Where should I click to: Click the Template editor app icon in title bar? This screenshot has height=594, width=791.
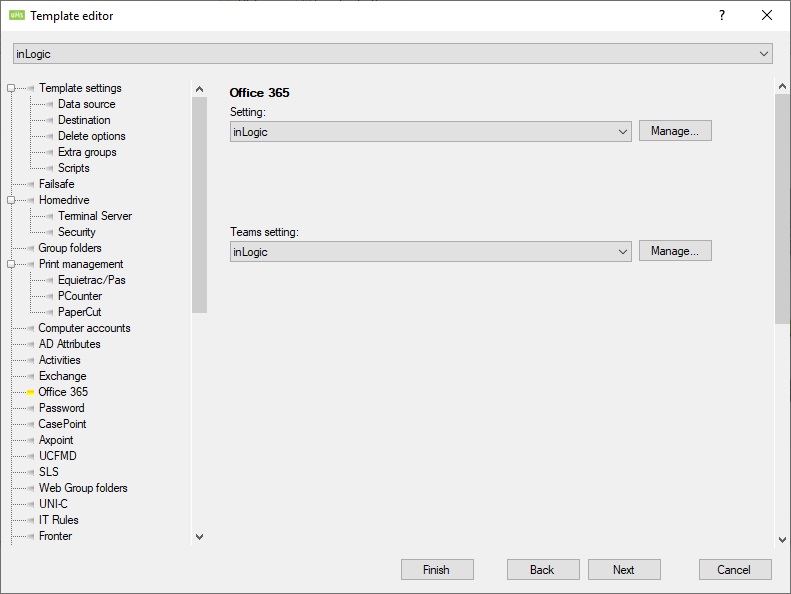[17, 15]
